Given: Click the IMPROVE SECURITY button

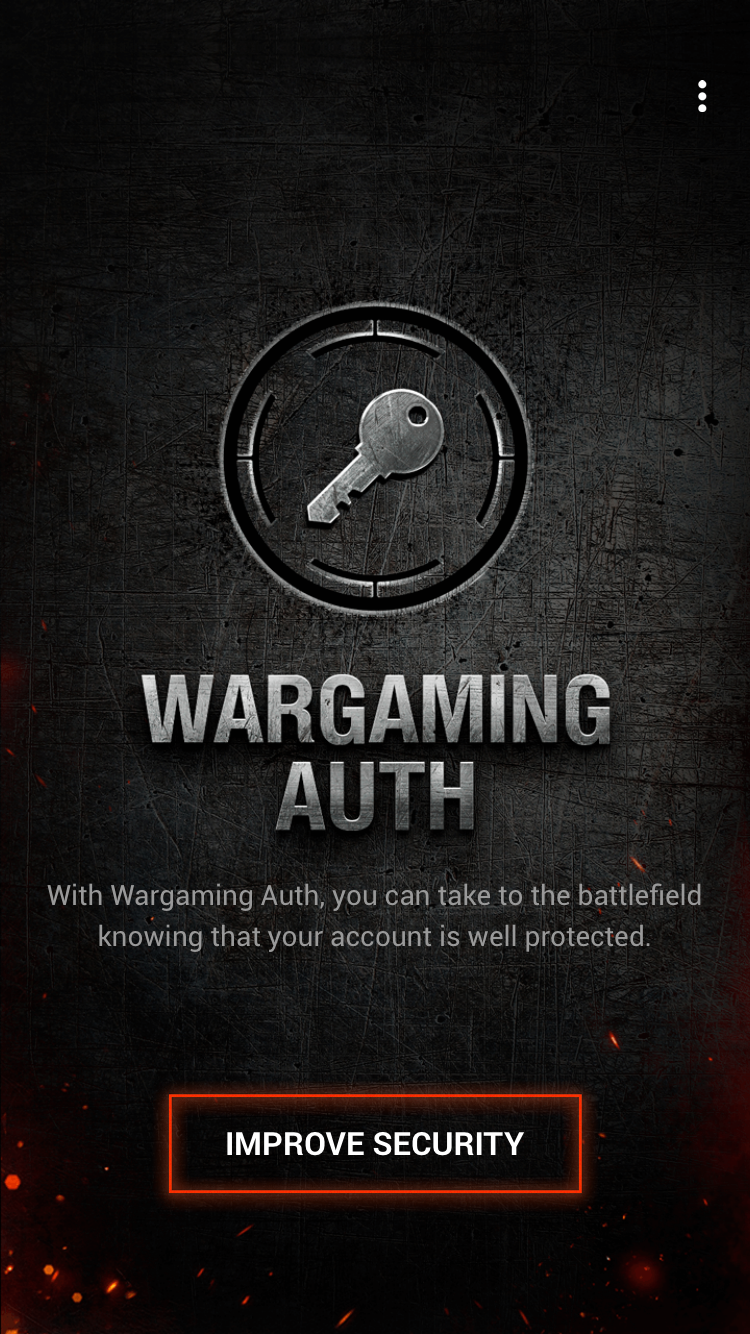Looking at the screenshot, I should pyautogui.click(x=375, y=1143).
